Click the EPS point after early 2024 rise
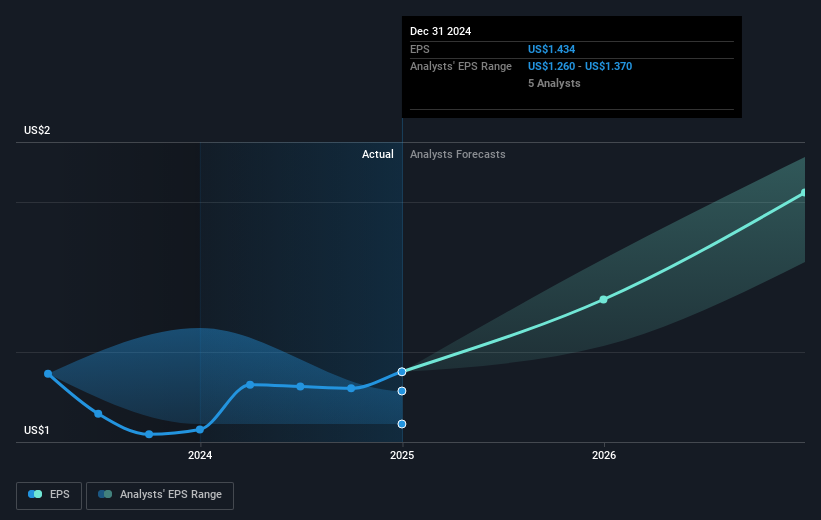Image resolution: width=821 pixels, height=520 pixels. [x=250, y=385]
